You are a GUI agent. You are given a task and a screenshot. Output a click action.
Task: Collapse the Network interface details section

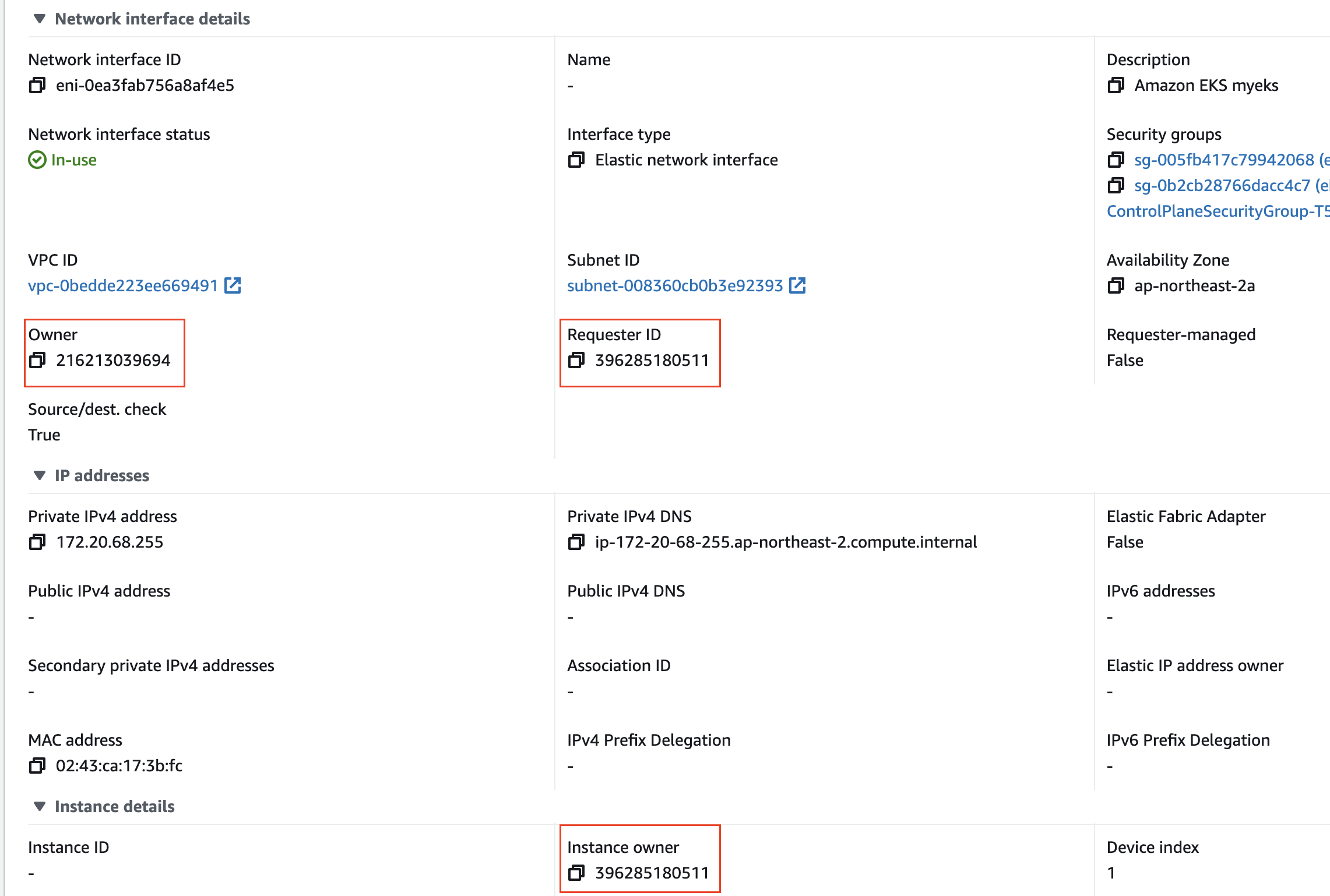[40, 19]
